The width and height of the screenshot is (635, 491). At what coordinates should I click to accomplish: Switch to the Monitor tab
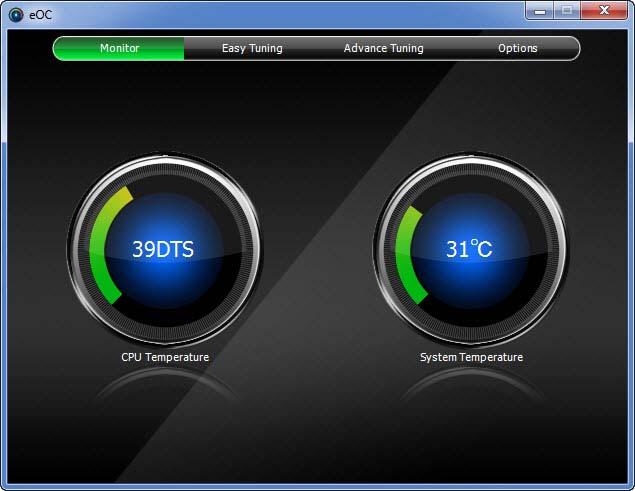click(119, 48)
